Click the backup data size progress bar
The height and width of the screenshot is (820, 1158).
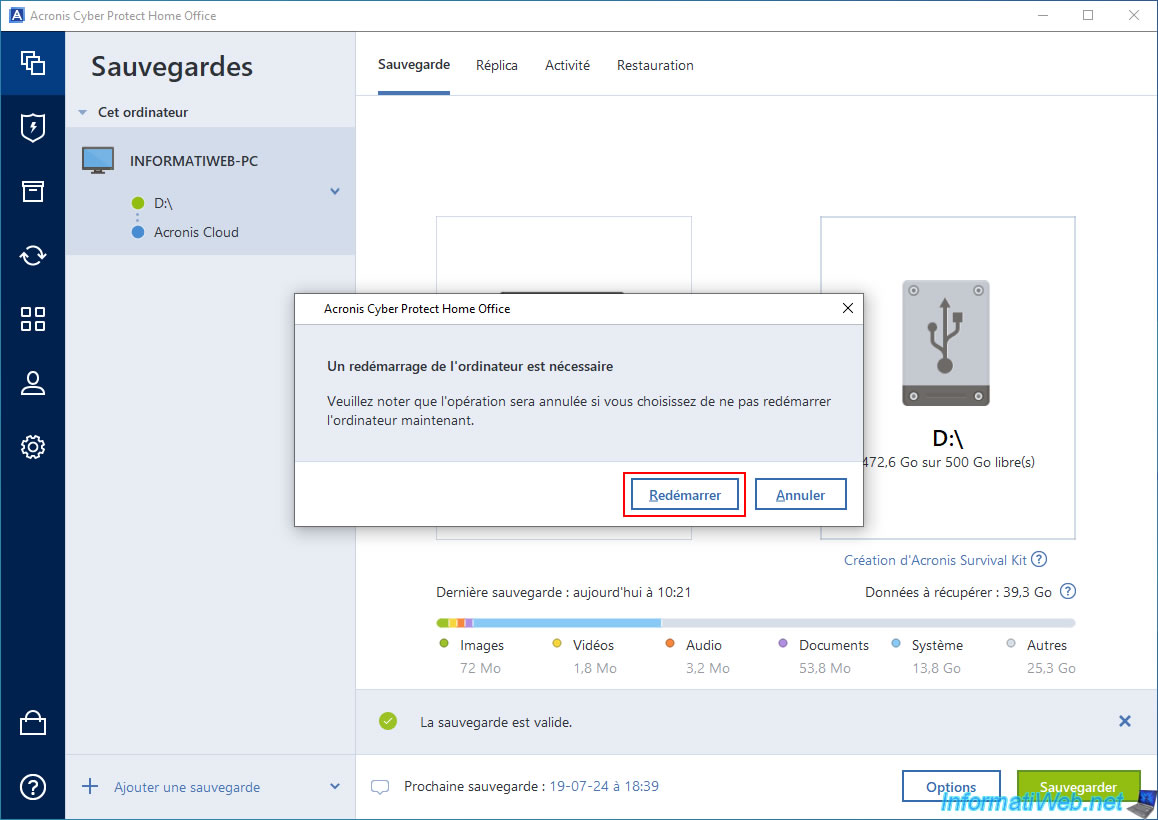point(756,623)
